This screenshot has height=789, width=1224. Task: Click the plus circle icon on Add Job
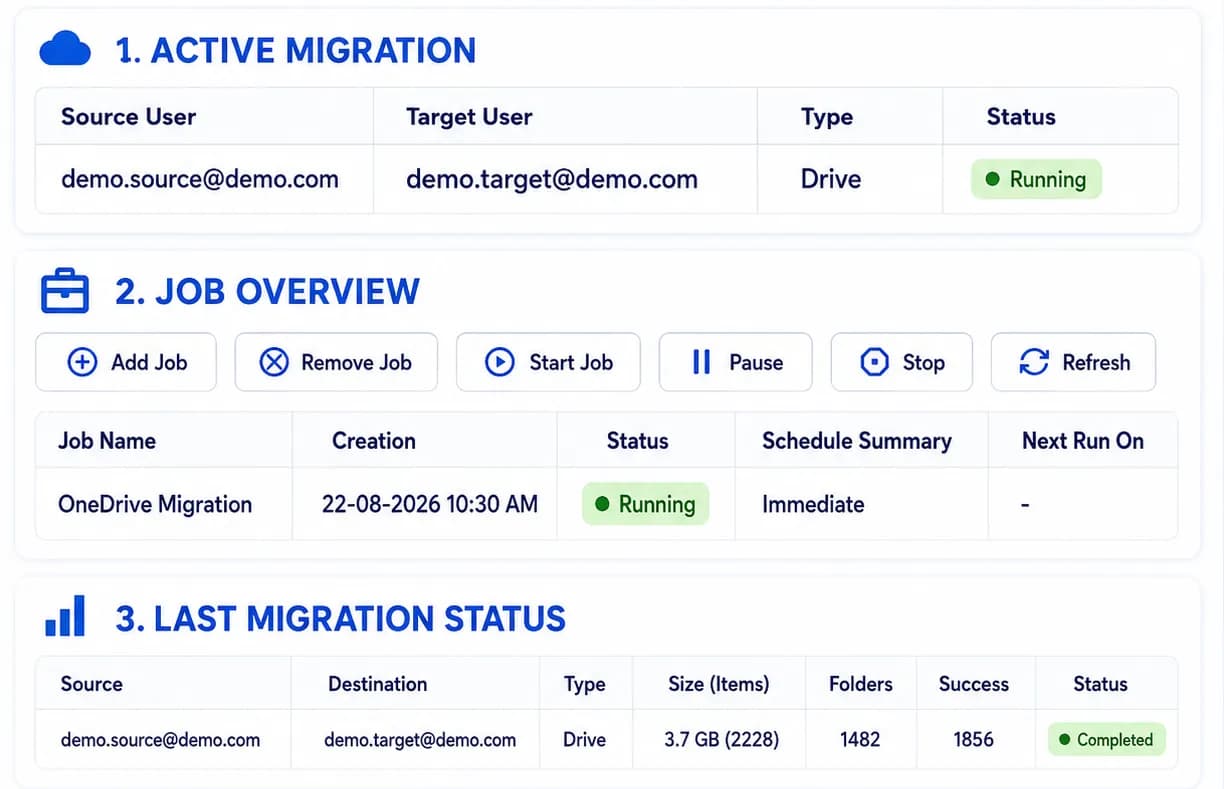point(82,362)
